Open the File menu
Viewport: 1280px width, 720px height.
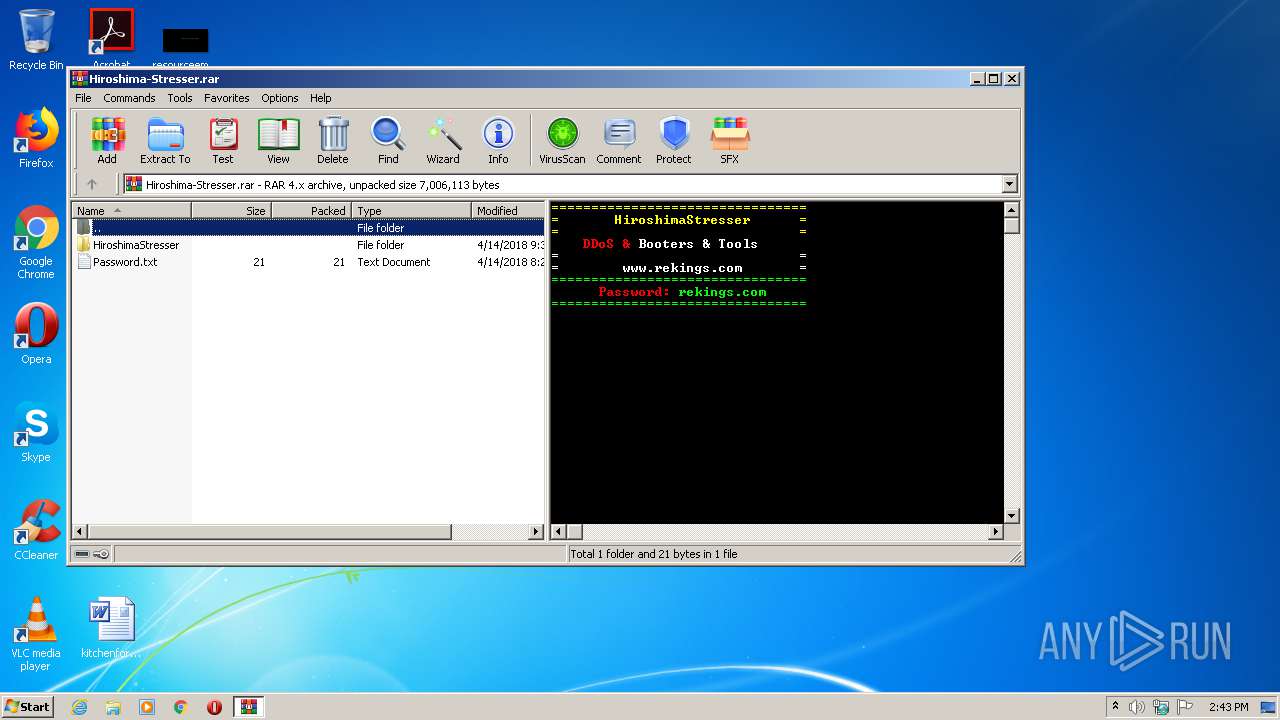pyautogui.click(x=83, y=98)
